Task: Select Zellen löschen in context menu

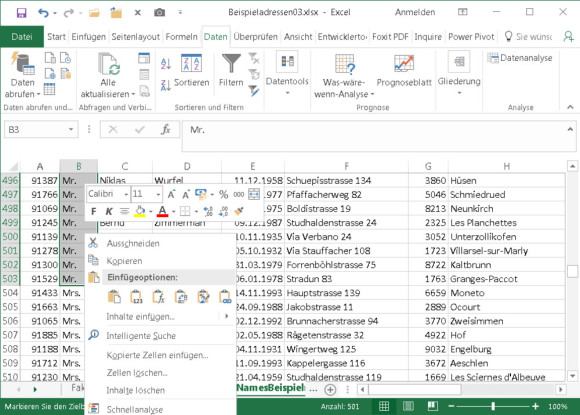Action: click(x=137, y=373)
